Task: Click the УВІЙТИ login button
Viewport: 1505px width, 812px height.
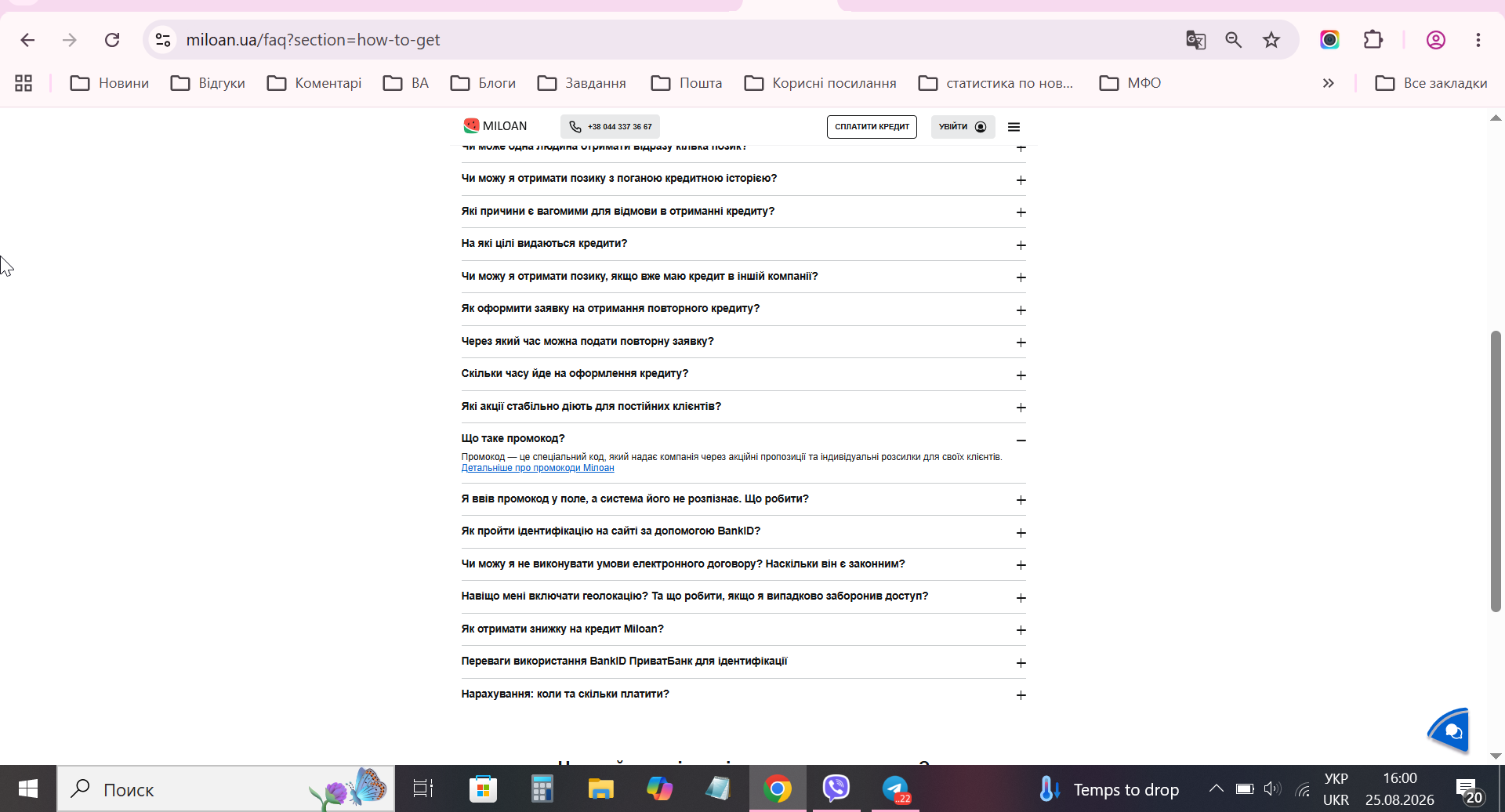Action: 963,126
